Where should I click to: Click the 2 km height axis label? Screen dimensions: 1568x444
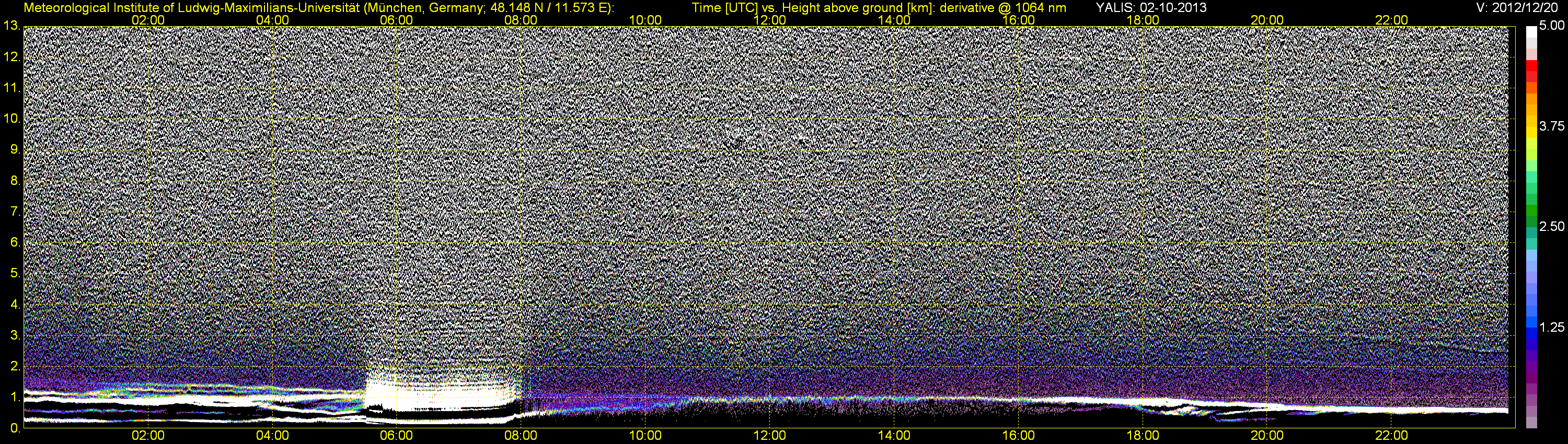[x=15, y=366]
